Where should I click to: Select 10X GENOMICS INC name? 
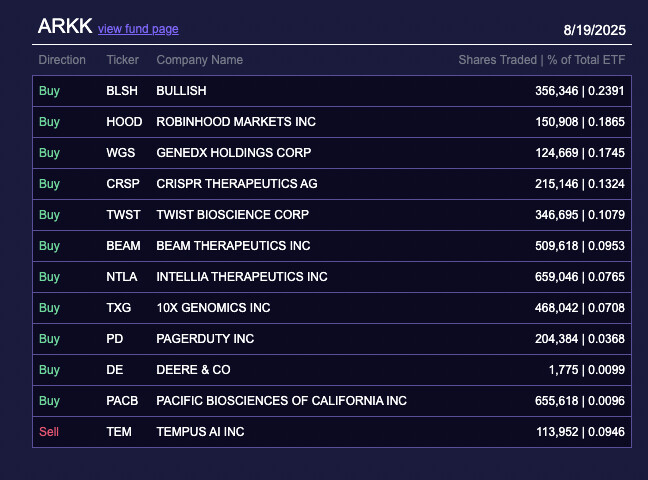[213, 308]
